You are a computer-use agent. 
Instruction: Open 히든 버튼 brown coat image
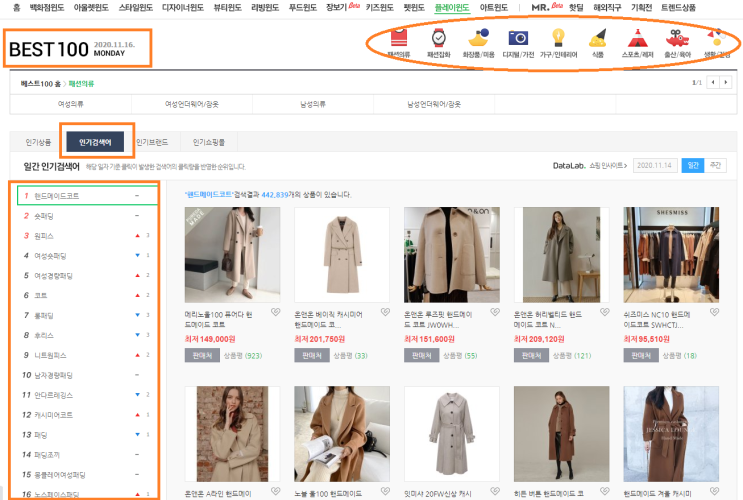coord(562,434)
